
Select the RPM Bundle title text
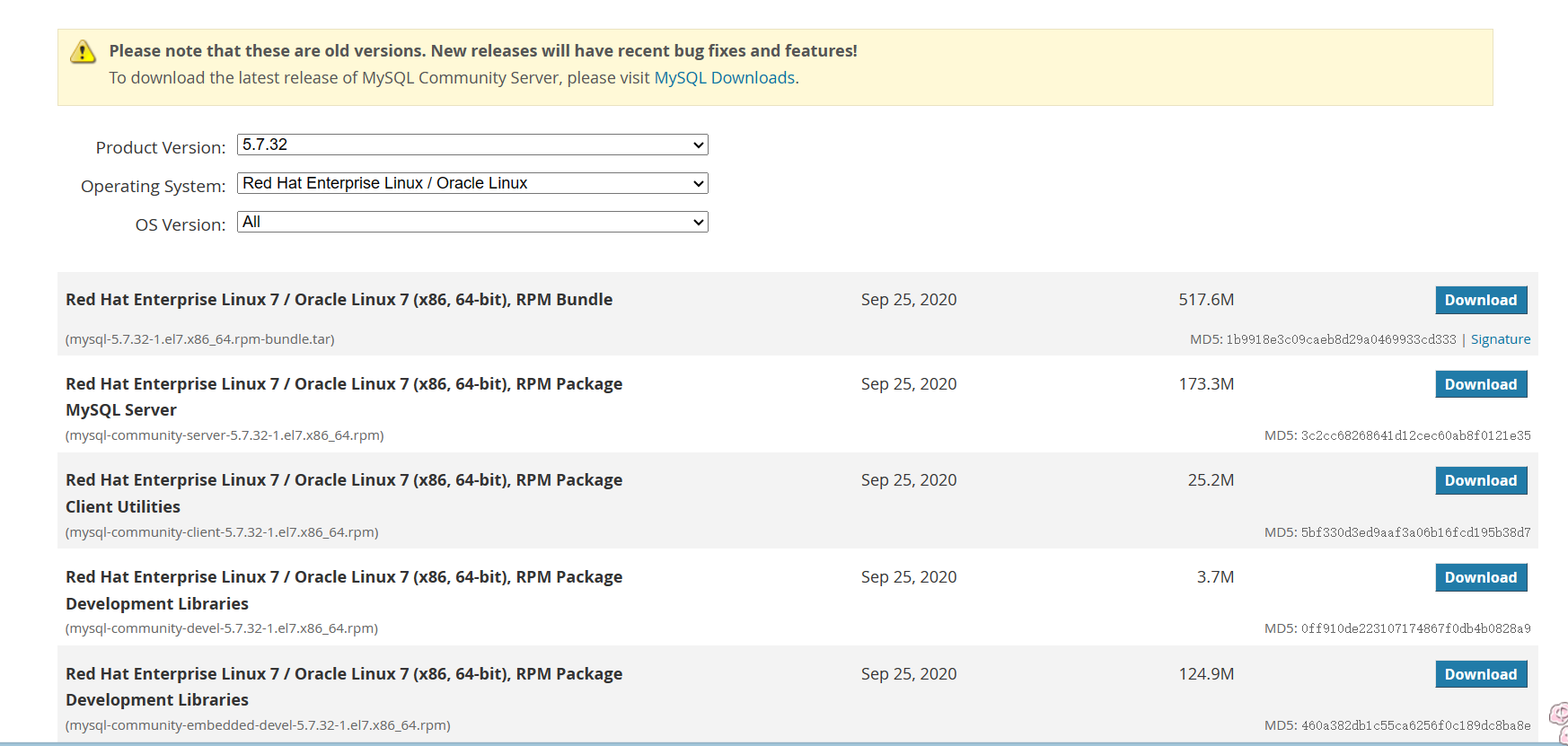[339, 300]
